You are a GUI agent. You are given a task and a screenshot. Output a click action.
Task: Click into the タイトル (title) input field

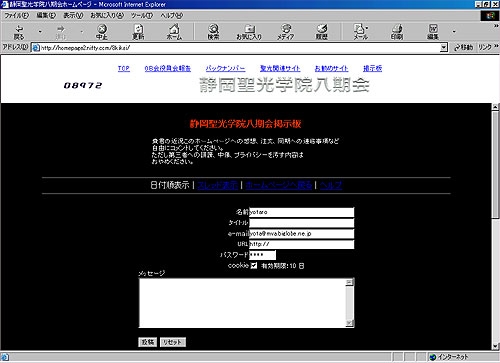[x=302, y=223]
